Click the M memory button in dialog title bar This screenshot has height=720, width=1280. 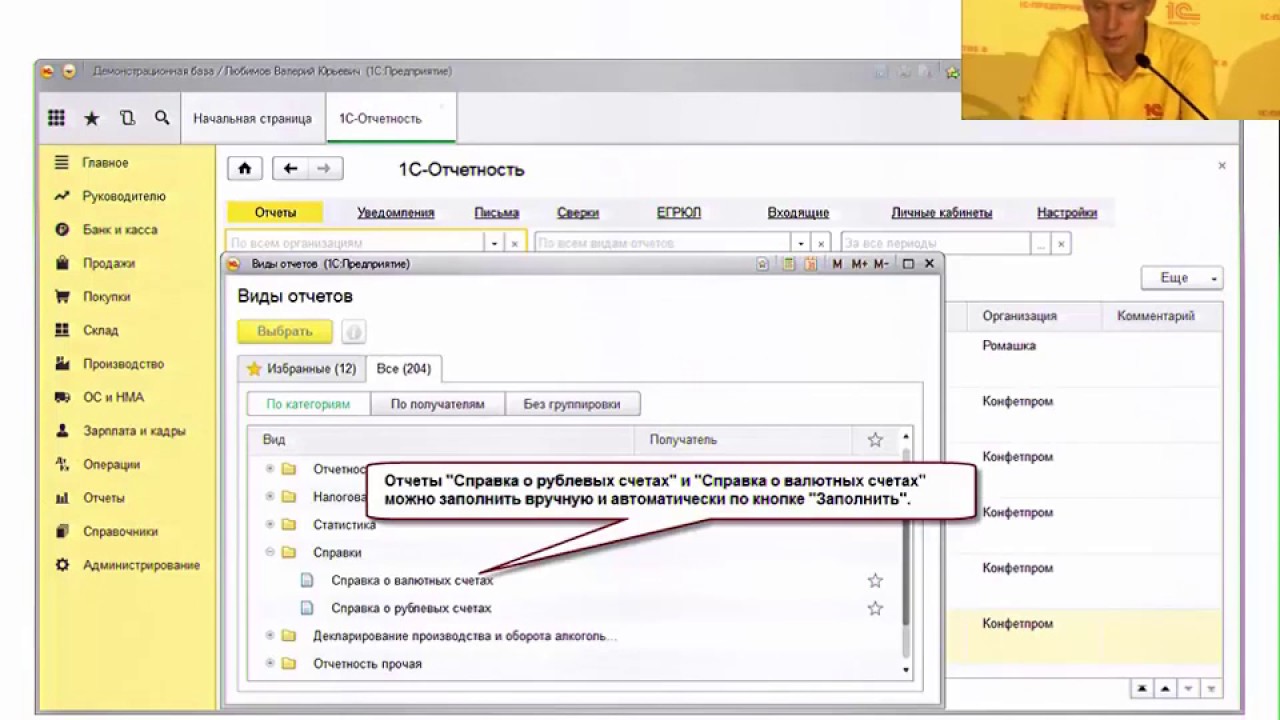point(837,264)
